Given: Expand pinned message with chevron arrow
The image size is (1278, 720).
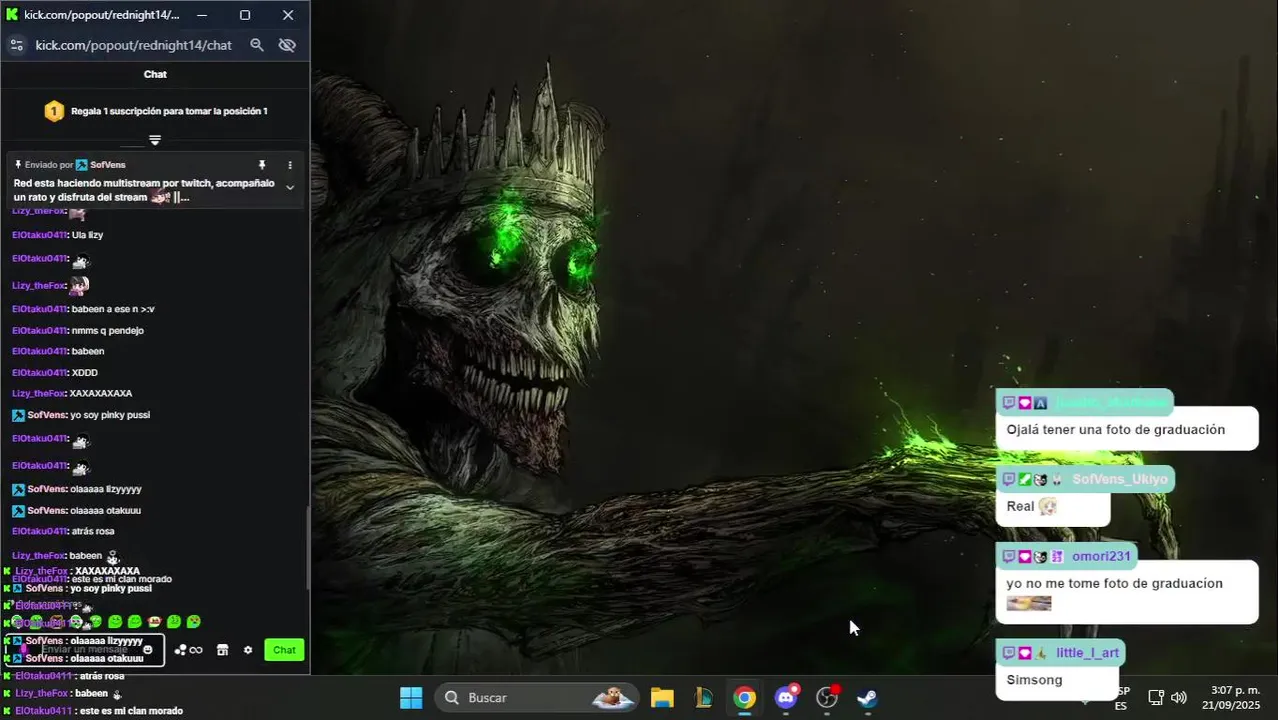Looking at the screenshot, I should click(290, 187).
